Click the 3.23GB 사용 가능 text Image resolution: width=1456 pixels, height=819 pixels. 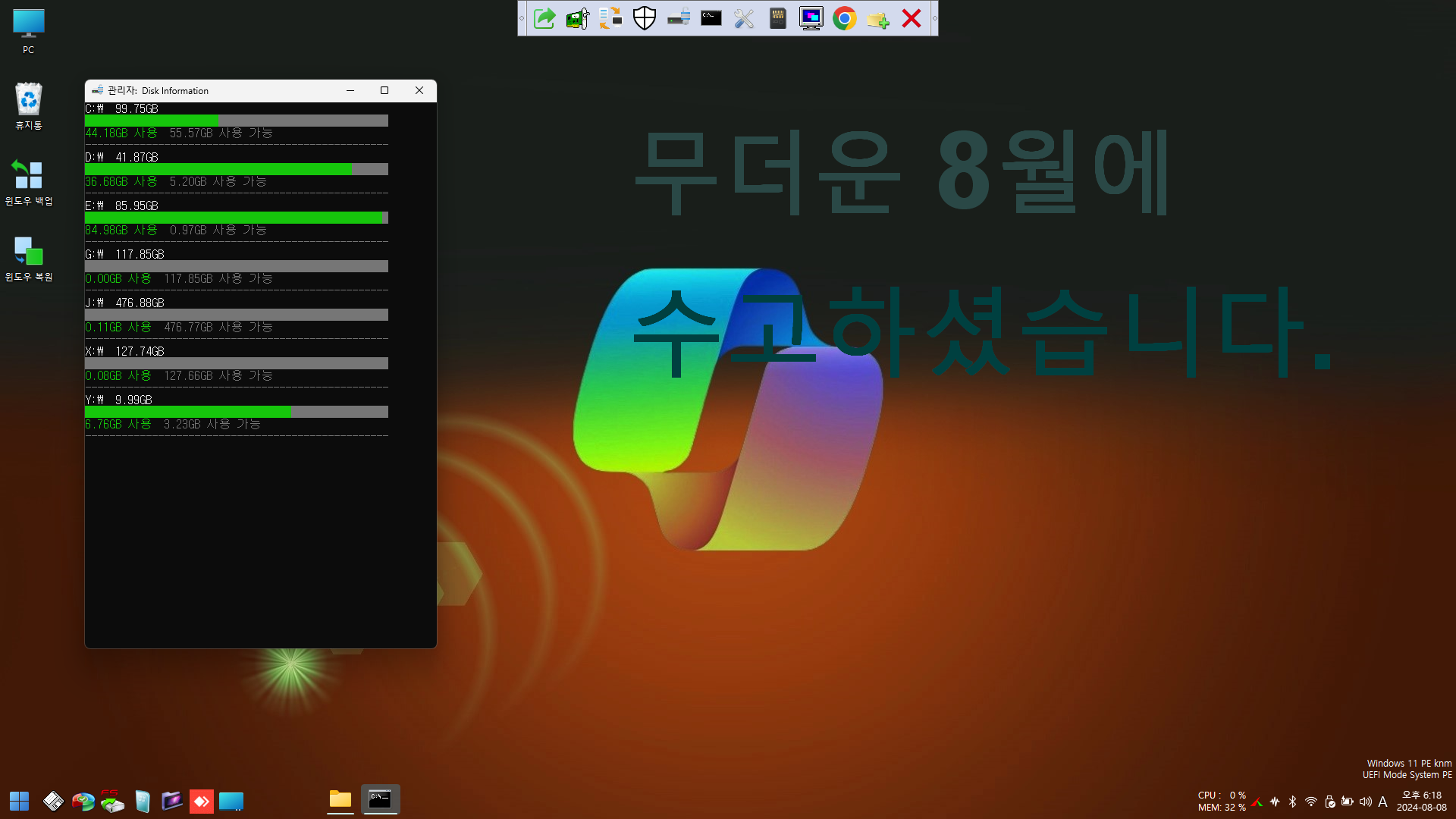[x=212, y=424]
